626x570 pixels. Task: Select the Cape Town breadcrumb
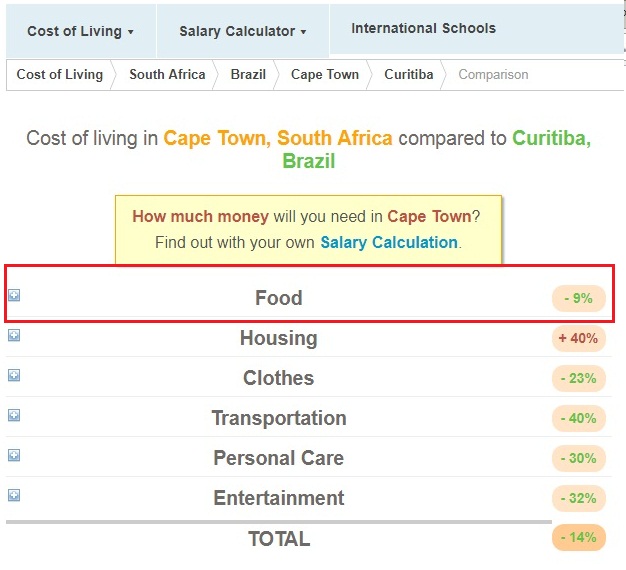[x=324, y=74]
